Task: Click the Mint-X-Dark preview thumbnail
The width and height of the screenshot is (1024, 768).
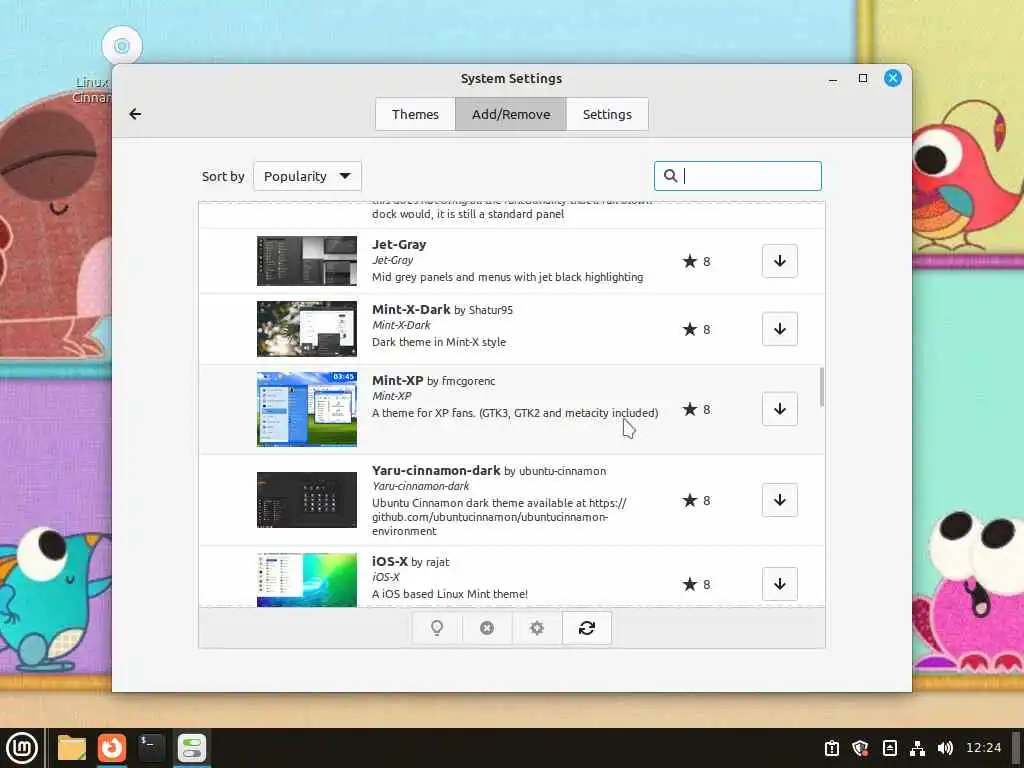Action: (307, 328)
